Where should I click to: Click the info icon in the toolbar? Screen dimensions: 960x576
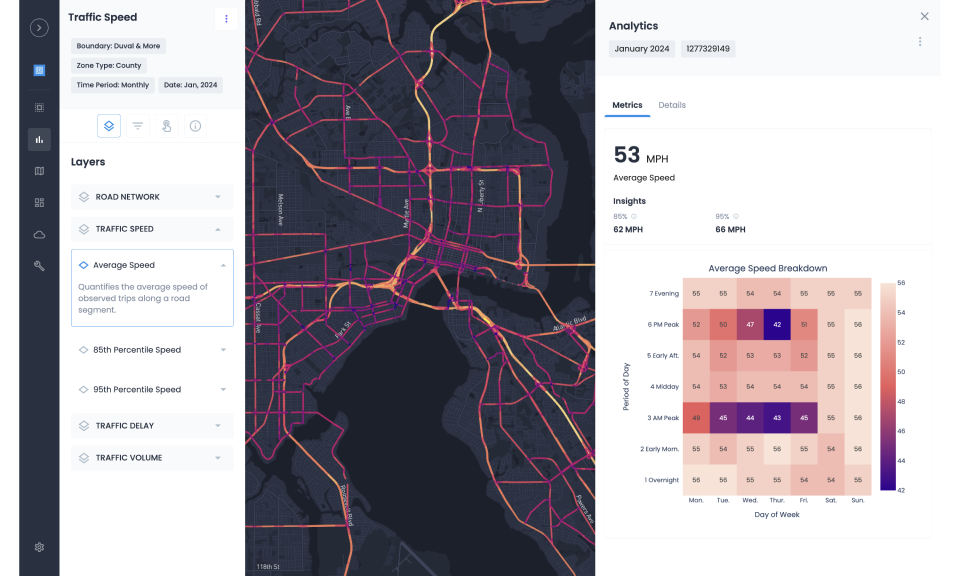tap(195, 126)
